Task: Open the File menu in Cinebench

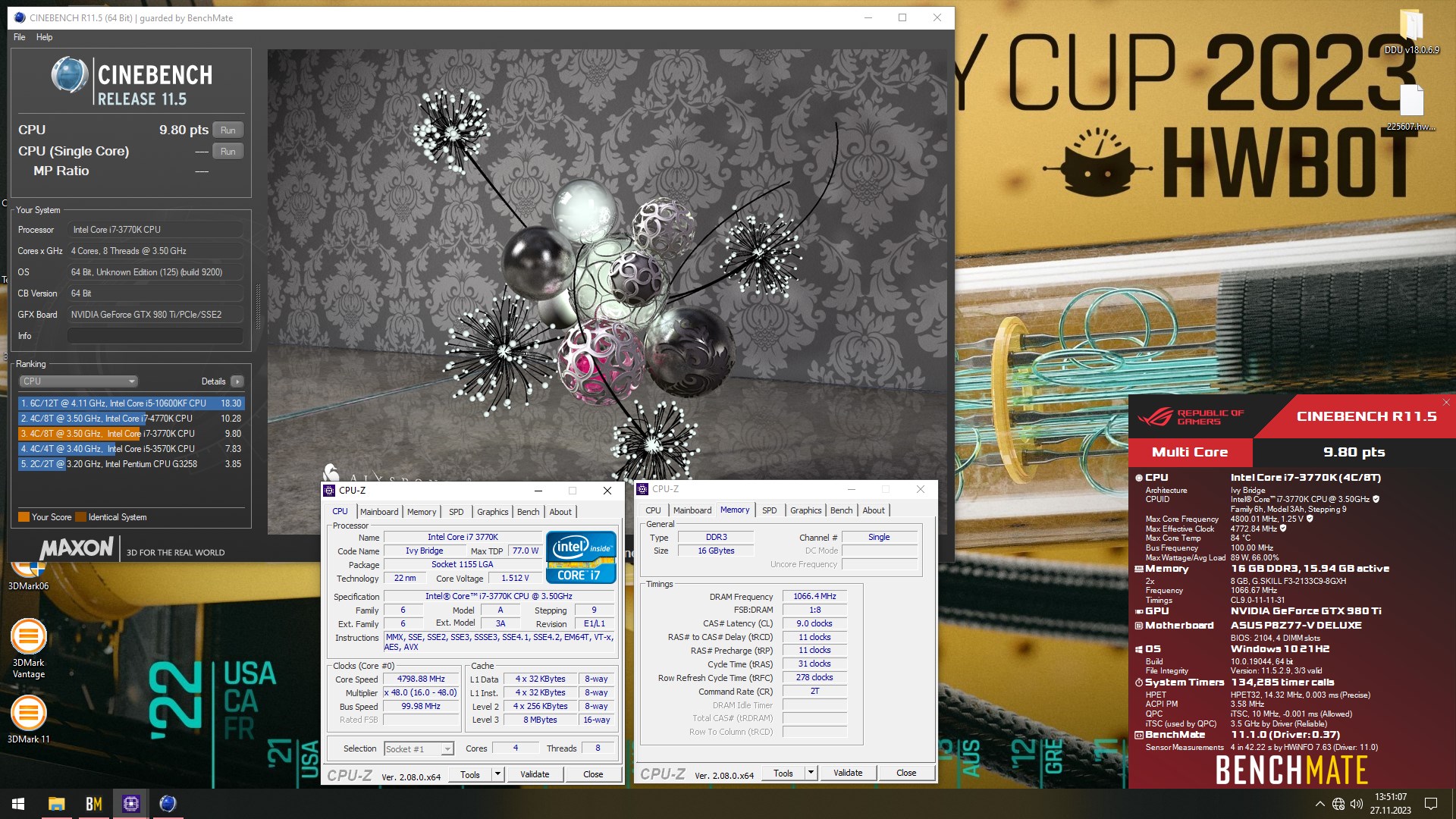Action: point(19,37)
